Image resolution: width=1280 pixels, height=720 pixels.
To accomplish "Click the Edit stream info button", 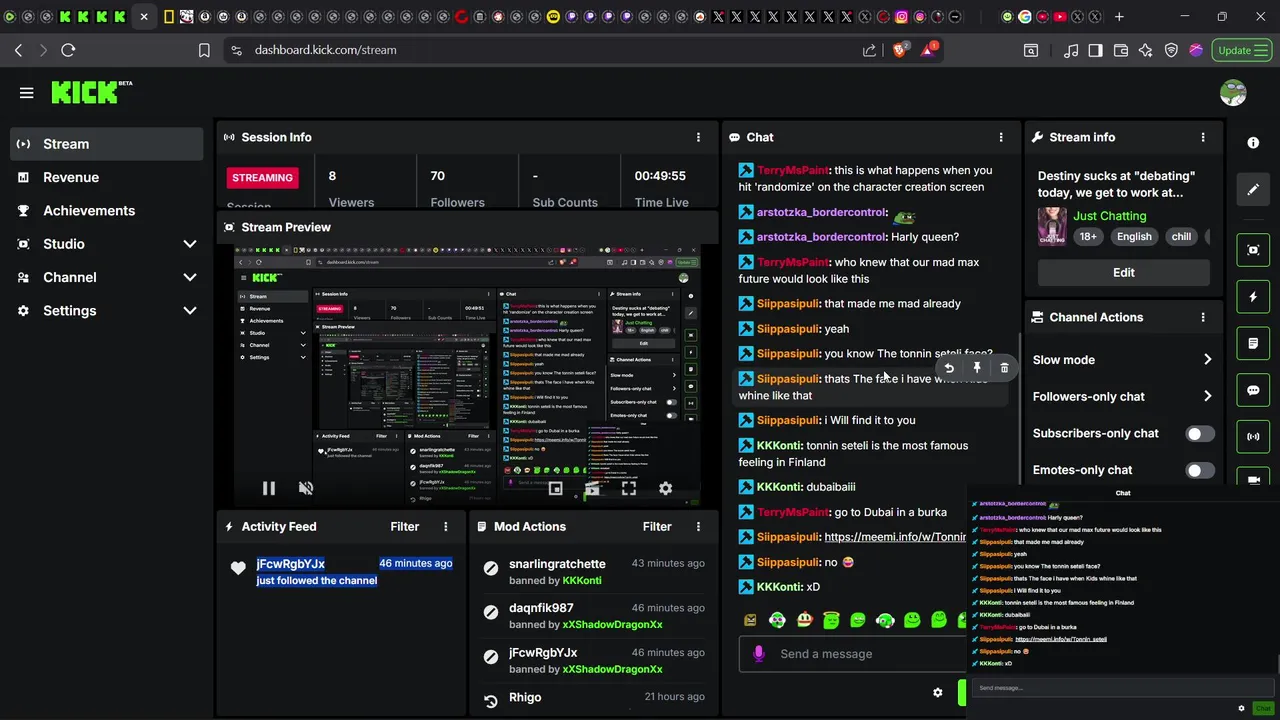I will coord(1124,272).
